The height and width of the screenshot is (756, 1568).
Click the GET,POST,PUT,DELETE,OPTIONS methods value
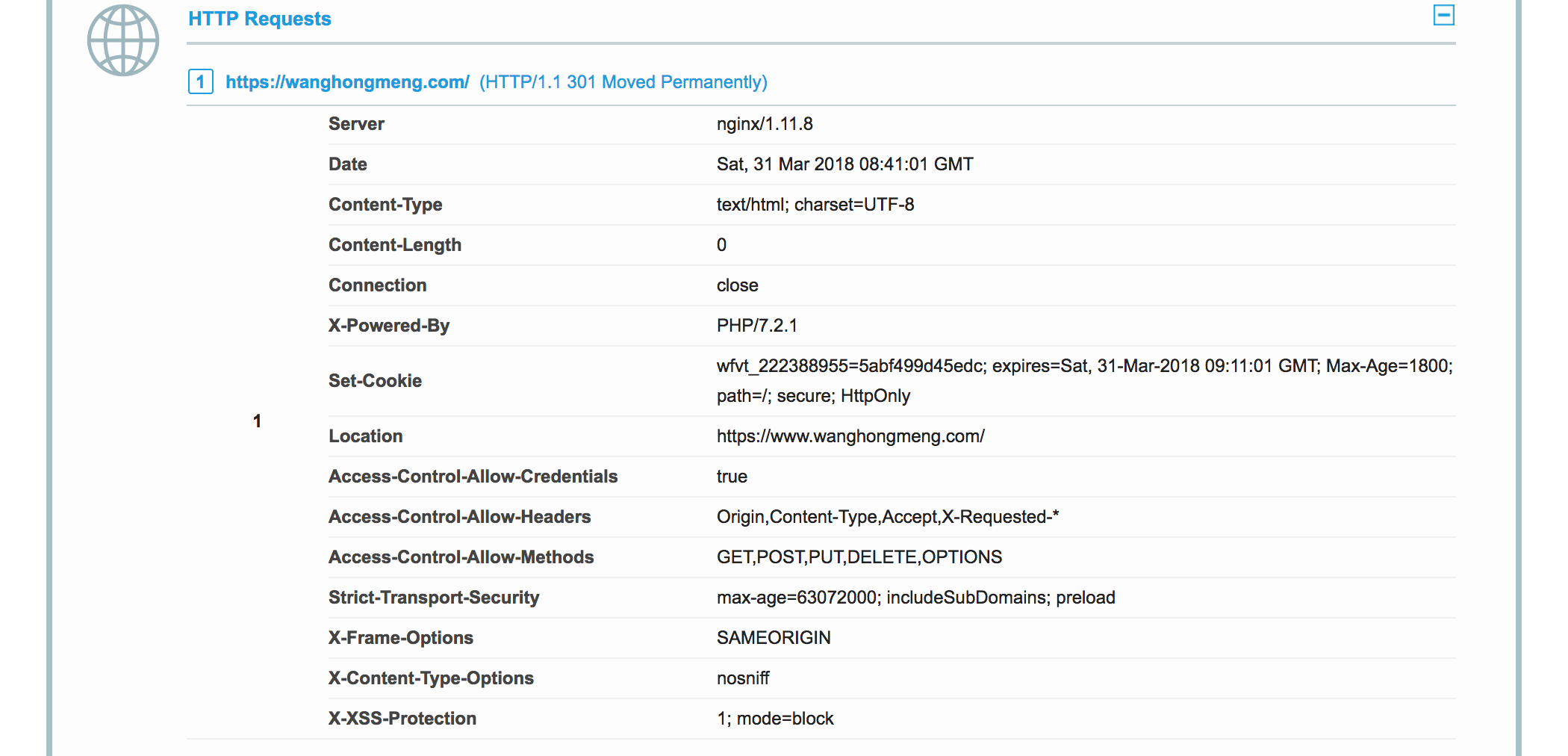[859, 557]
